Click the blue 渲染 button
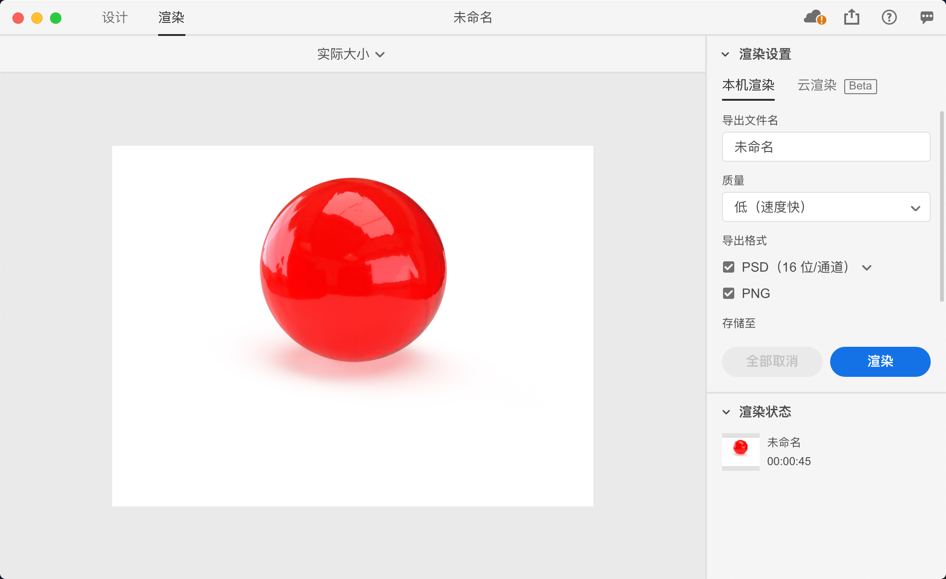Image resolution: width=946 pixels, height=579 pixels. coord(880,361)
